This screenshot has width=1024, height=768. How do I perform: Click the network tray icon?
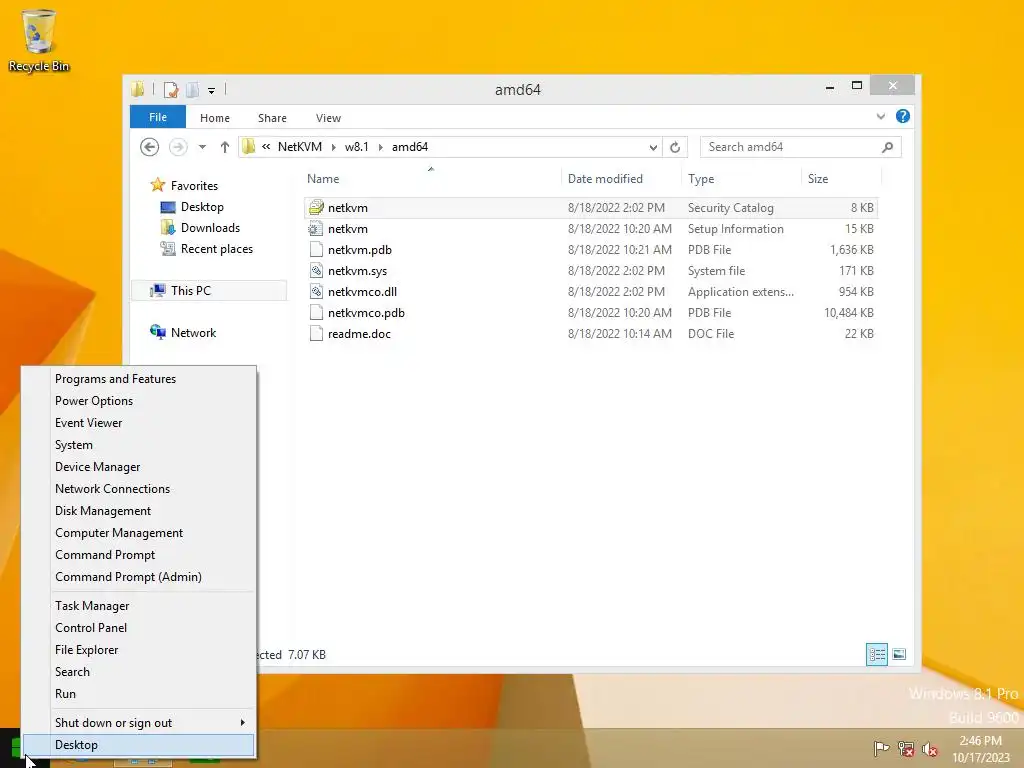click(x=905, y=748)
